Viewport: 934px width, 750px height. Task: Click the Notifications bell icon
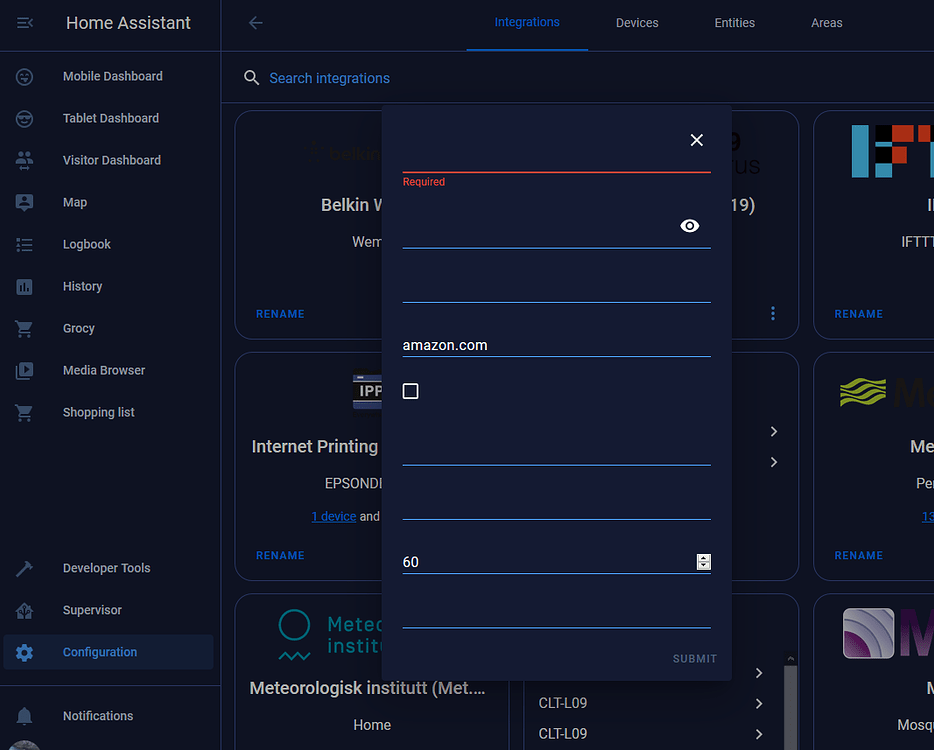pos(23,715)
